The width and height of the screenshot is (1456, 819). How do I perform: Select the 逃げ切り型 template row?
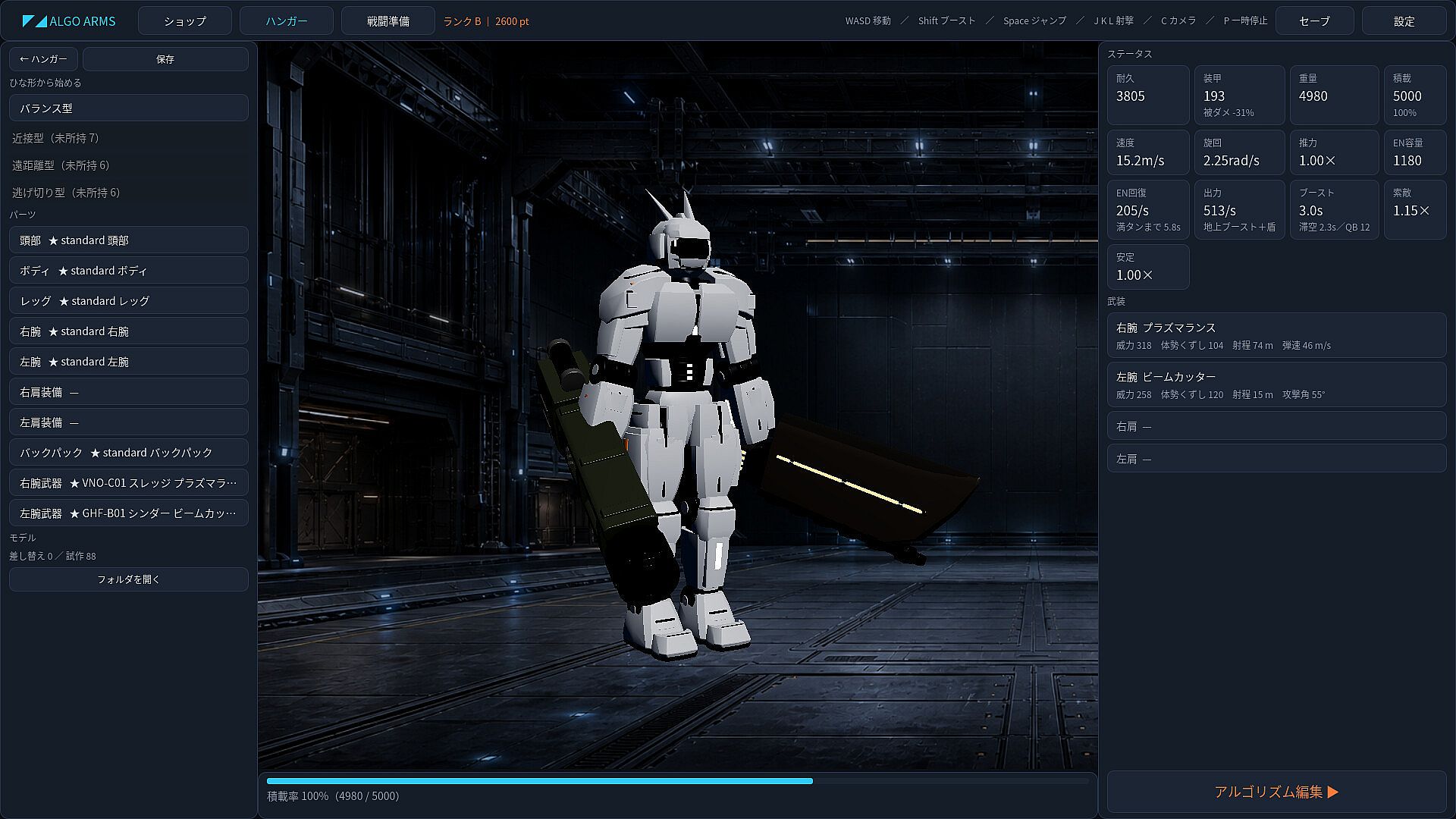click(129, 193)
